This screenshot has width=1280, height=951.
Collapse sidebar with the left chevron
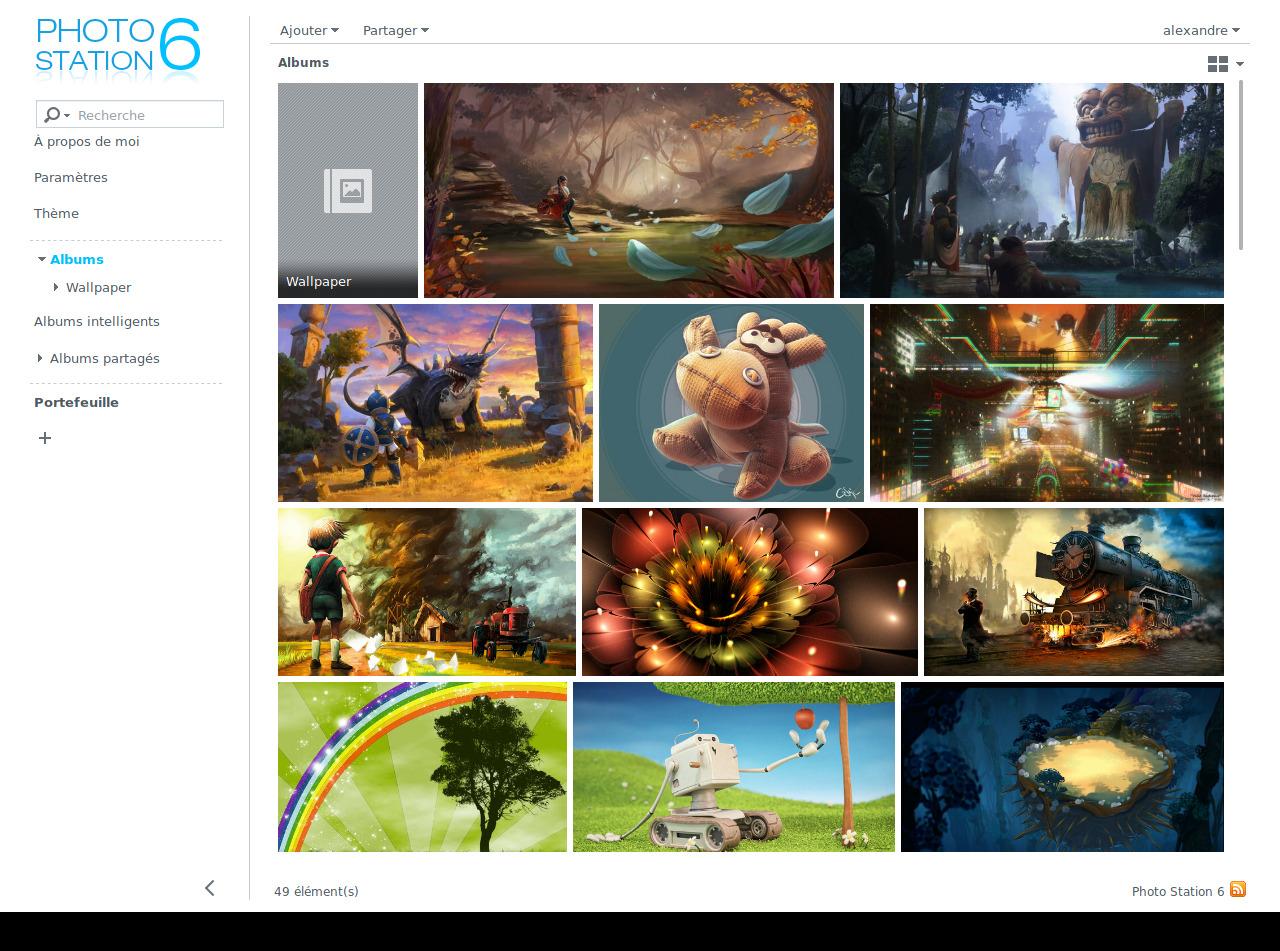[209, 888]
